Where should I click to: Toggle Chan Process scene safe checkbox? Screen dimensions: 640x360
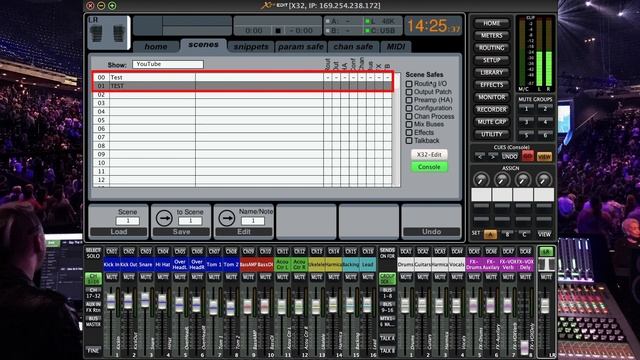click(x=409, y=116)
